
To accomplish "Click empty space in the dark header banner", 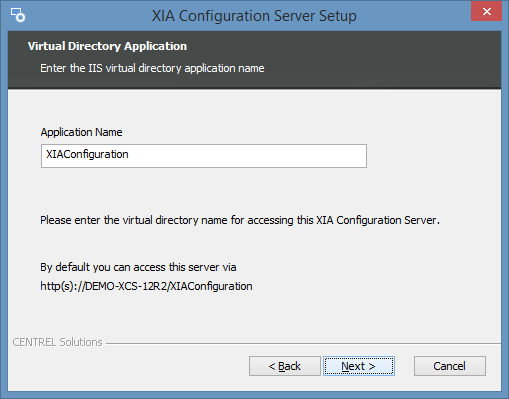I will pyautogui.click(x=383, y=60).
